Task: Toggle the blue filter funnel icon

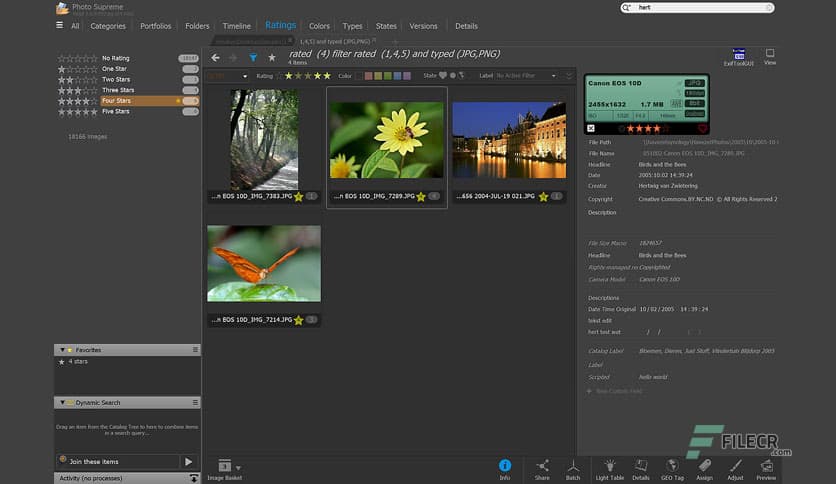Action: point(253,58)
